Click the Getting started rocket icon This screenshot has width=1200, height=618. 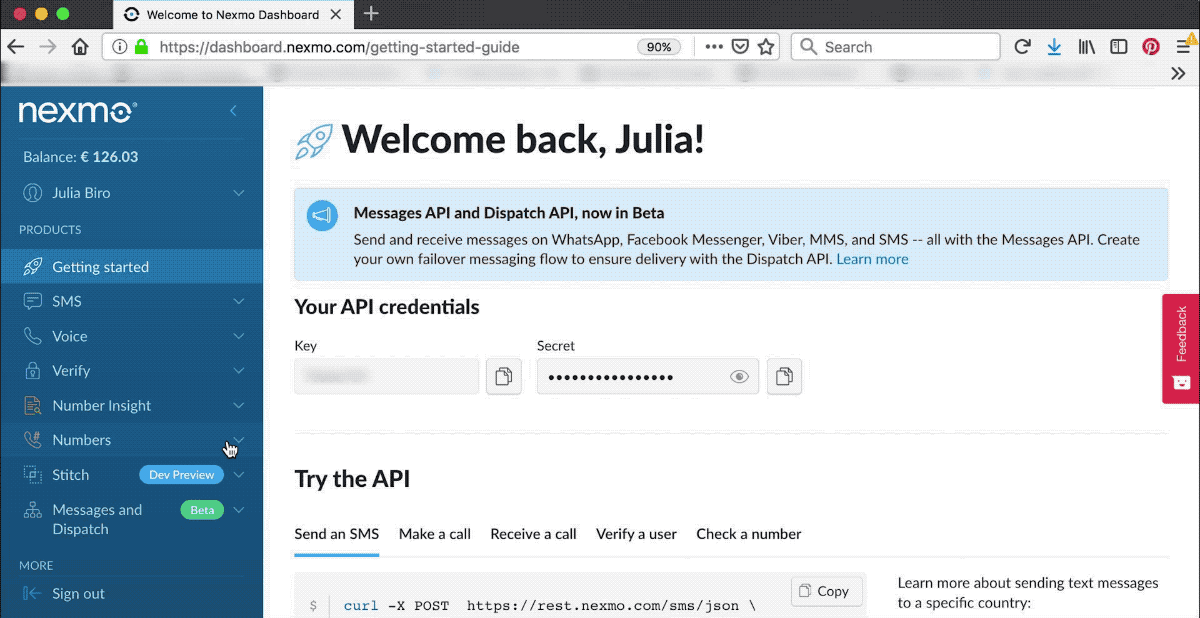click(33, 267)
